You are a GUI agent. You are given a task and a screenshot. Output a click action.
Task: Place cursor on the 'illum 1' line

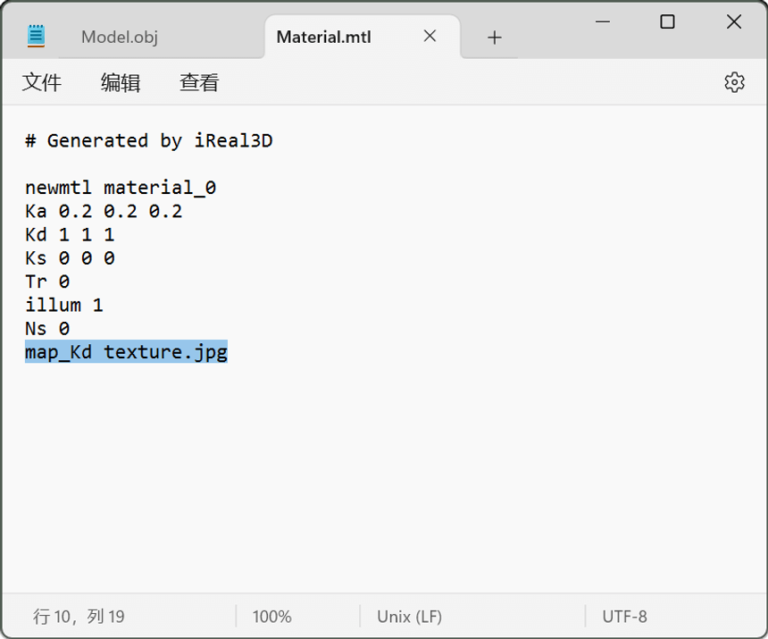pos(64,305)
